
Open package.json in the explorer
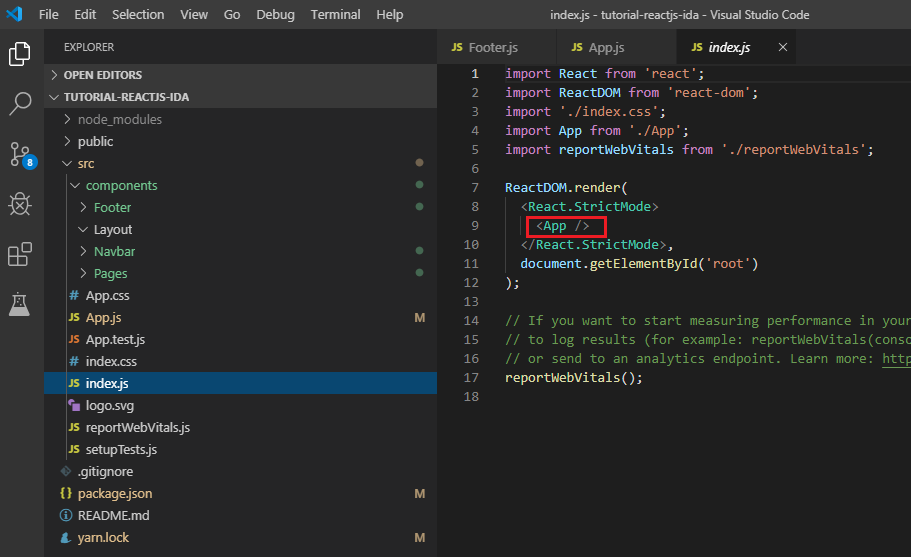click(241, 493)
